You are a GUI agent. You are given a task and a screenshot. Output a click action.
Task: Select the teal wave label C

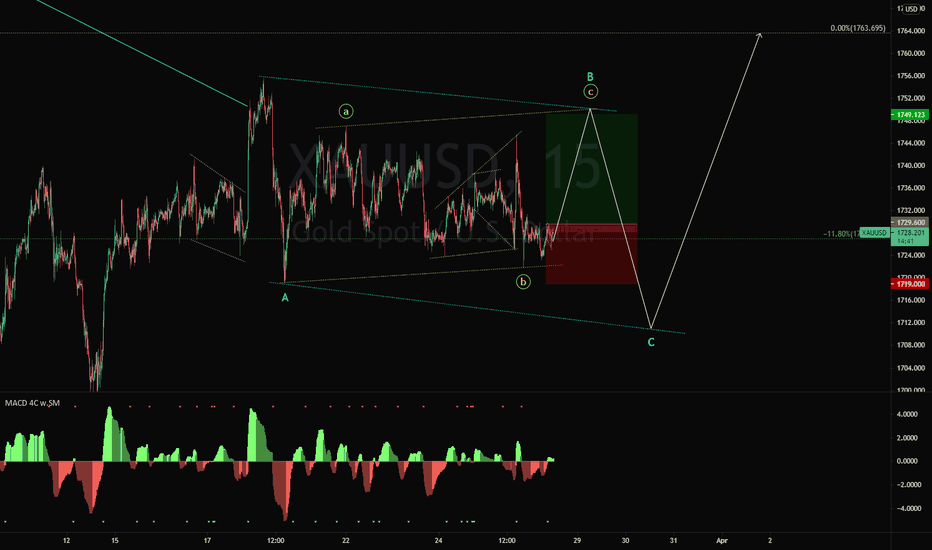(651, 342)
